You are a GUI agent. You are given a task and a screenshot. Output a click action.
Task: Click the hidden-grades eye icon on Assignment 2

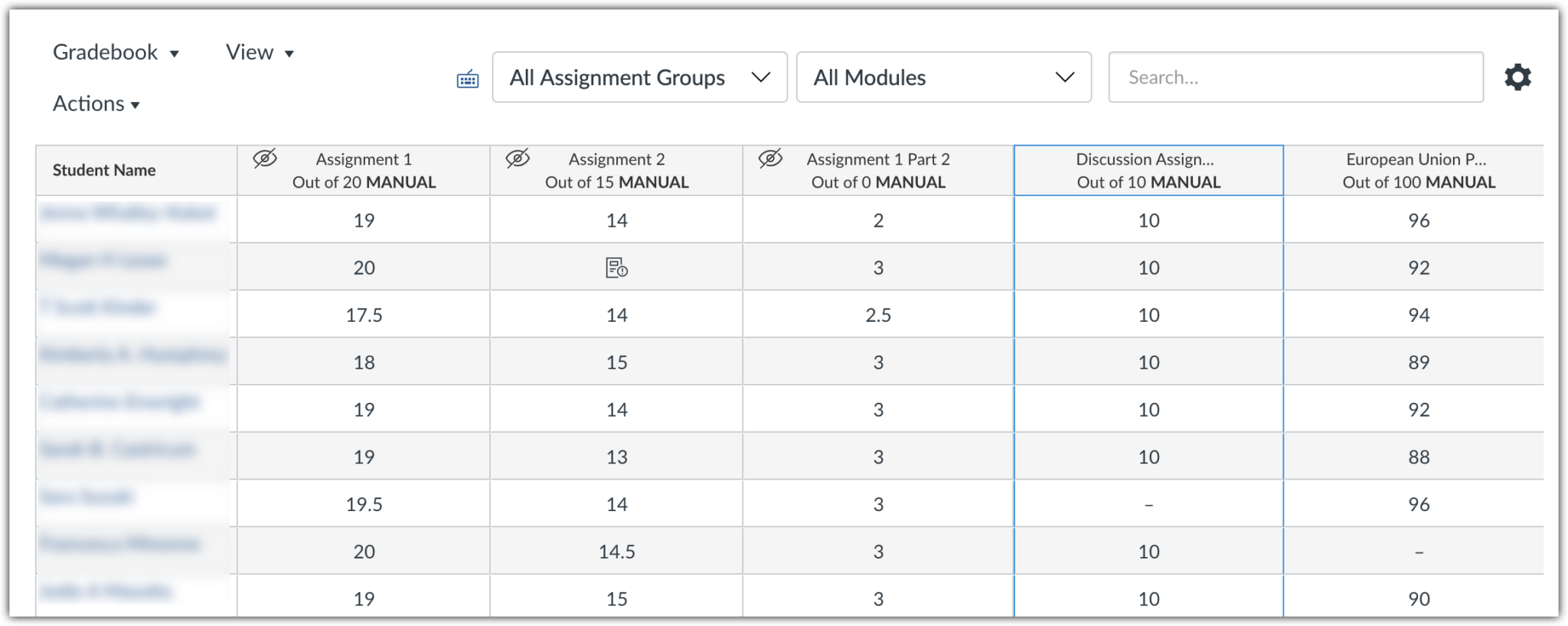(x=517, y=159)
